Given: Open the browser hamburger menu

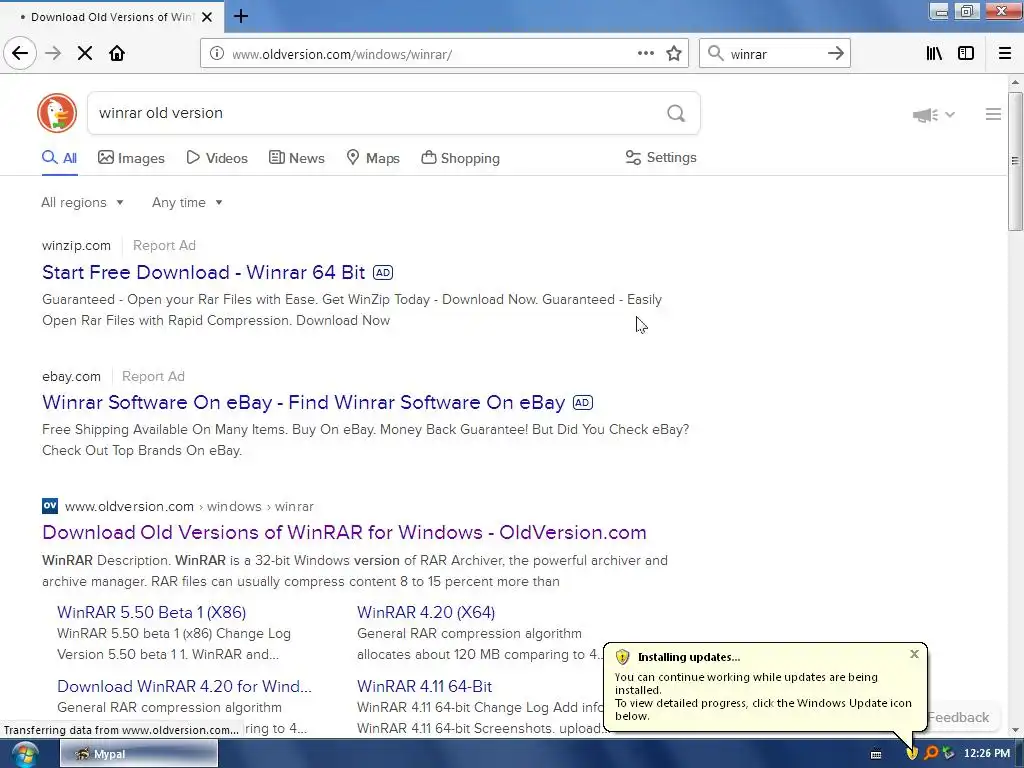Looking at the screenshot, I should (1005, 54).
